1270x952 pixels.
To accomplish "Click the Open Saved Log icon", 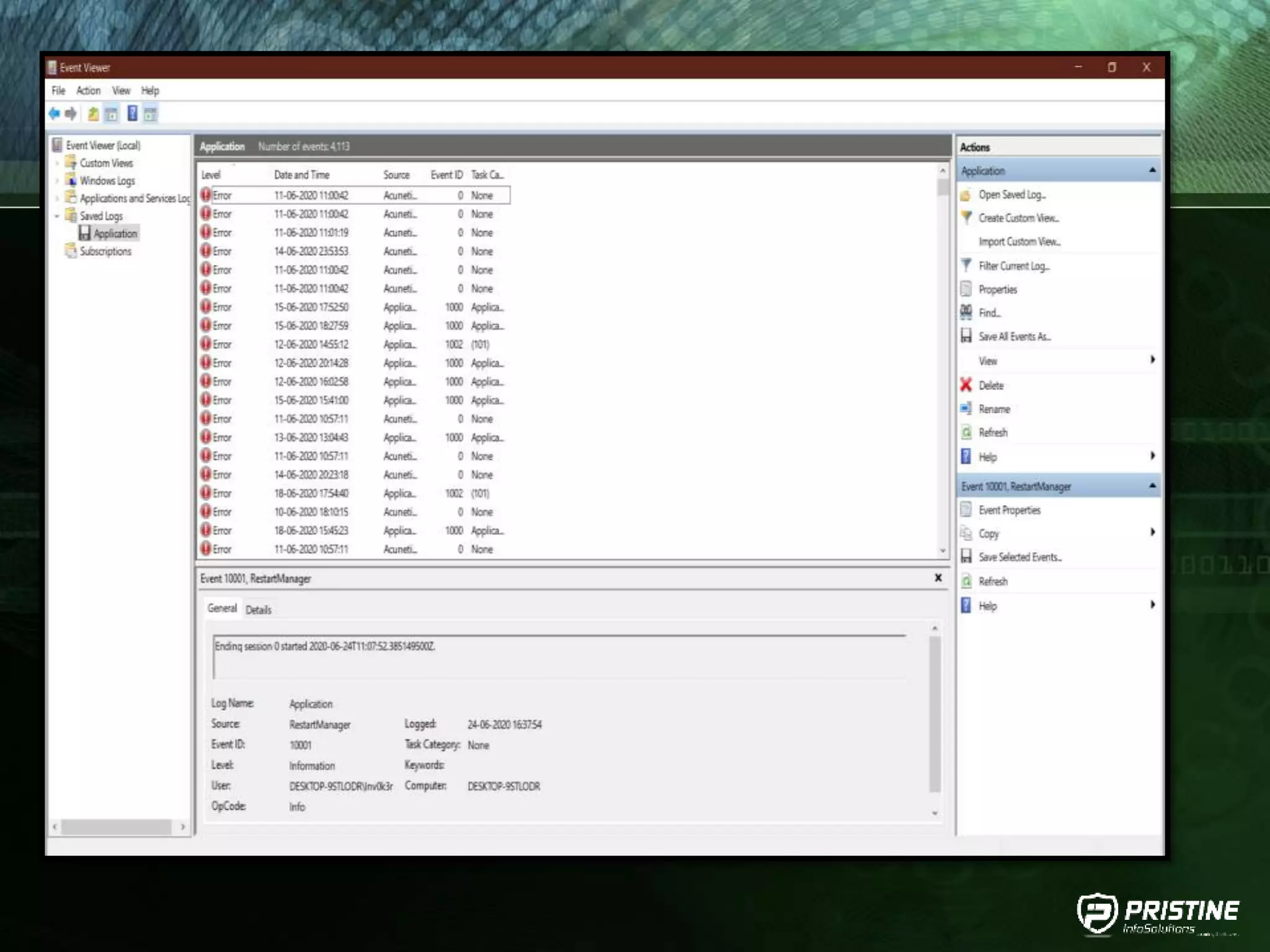I will [x=966, y=195].
